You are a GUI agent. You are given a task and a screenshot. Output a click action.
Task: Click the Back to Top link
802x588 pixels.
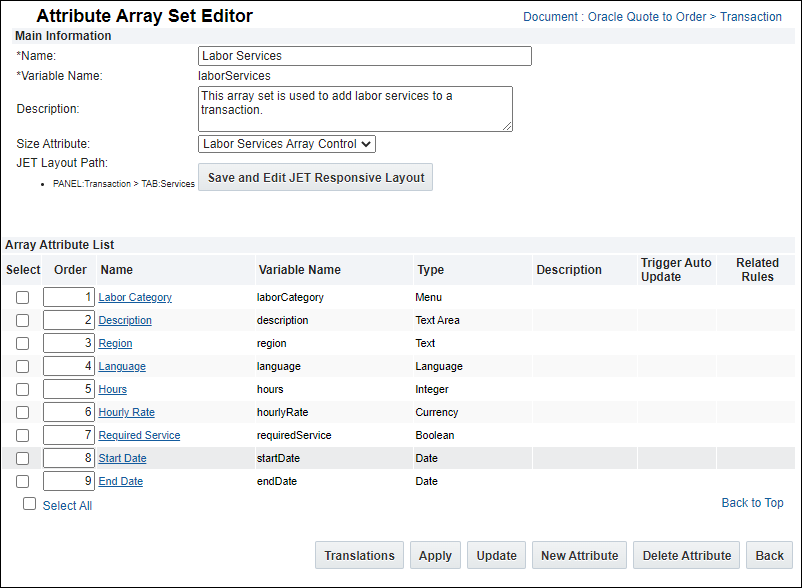point(752,503)
